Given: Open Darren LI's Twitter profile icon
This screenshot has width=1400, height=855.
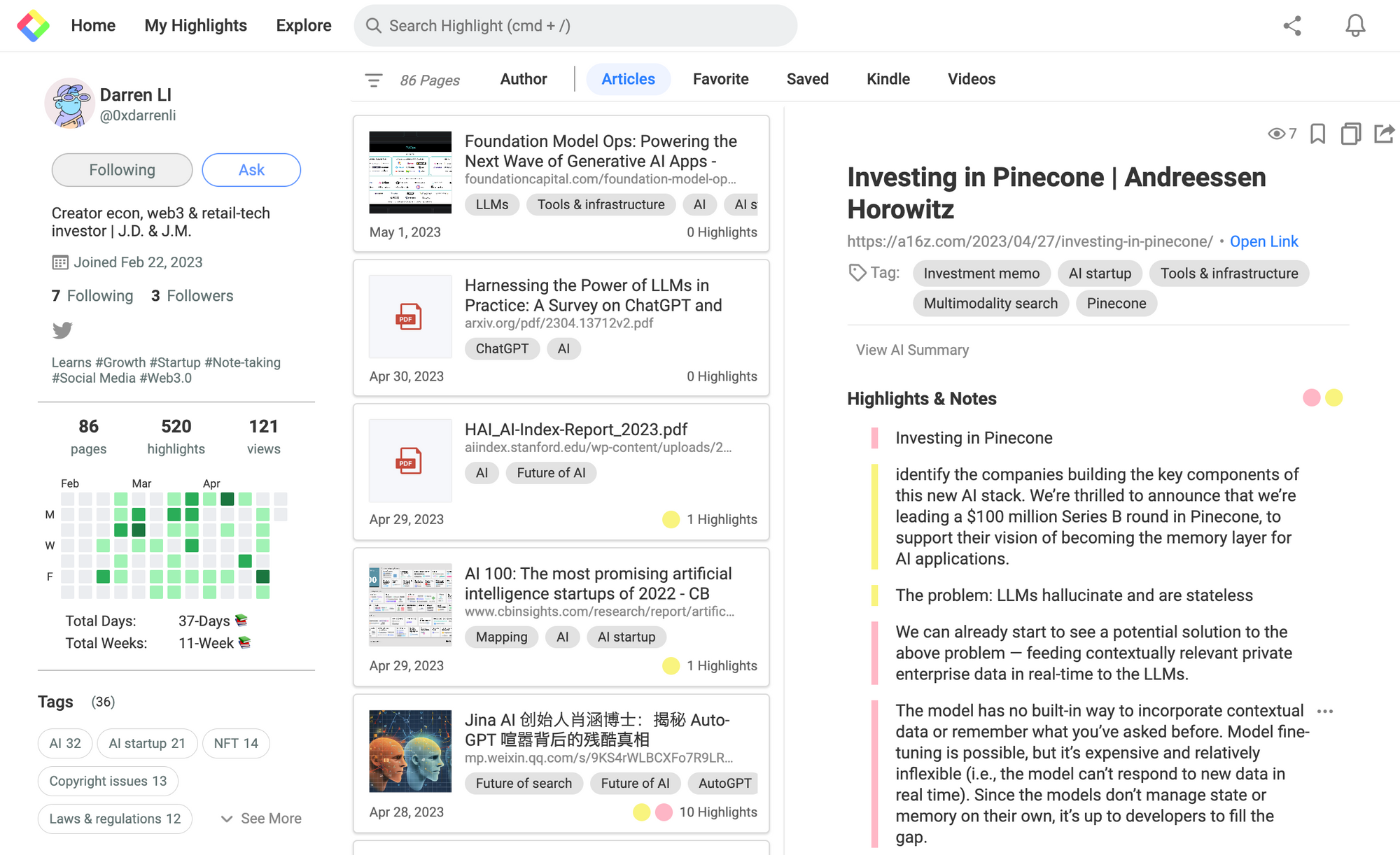Looking at the screenshot, I should pos(62,330).
